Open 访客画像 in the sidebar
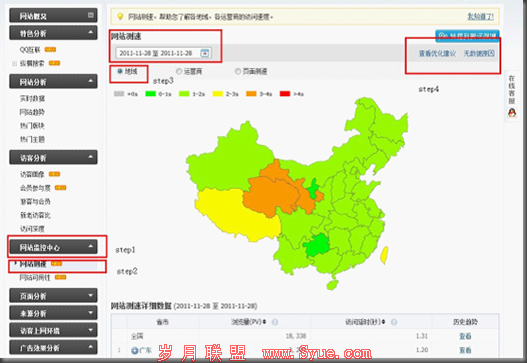This screenshot has height=363, width=527. click(32, 174)
